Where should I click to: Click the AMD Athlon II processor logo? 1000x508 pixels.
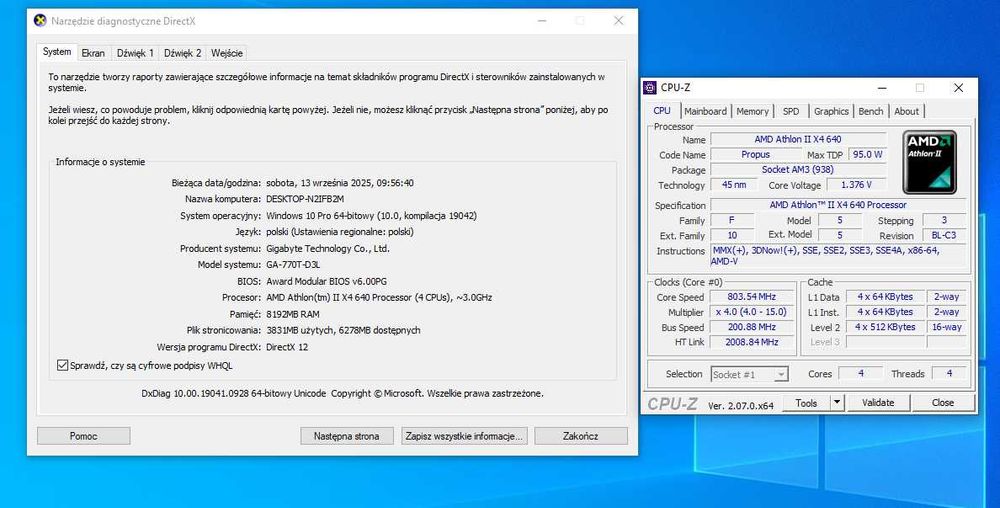tap(929, 162)
